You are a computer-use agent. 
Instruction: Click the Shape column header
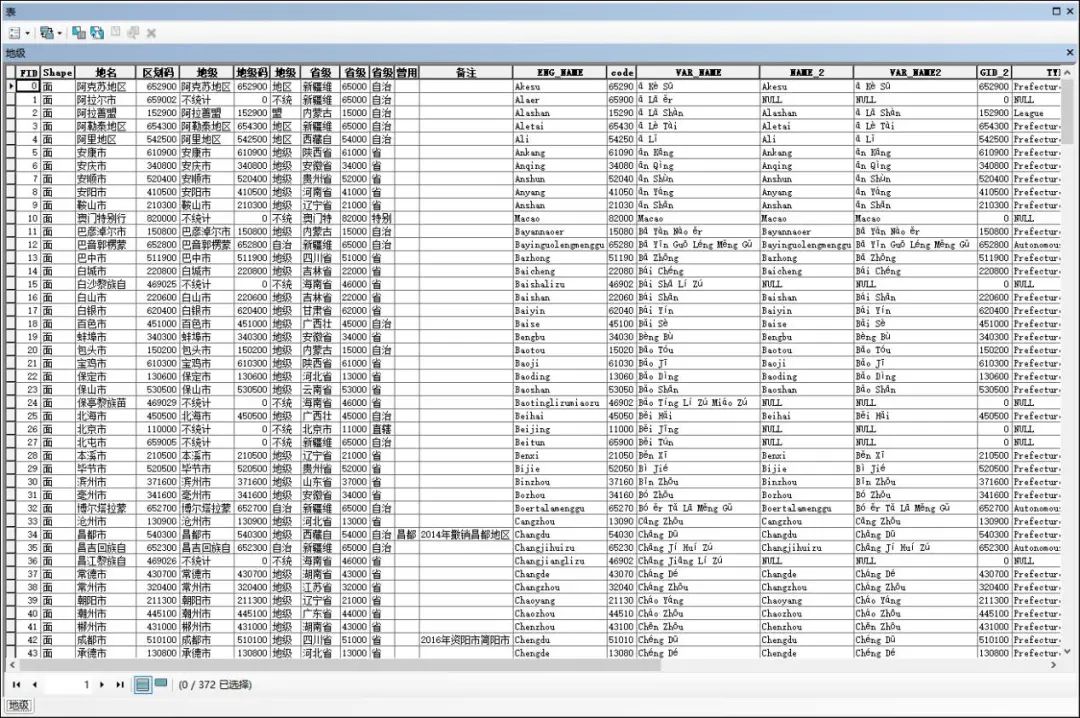click(58, 72)
